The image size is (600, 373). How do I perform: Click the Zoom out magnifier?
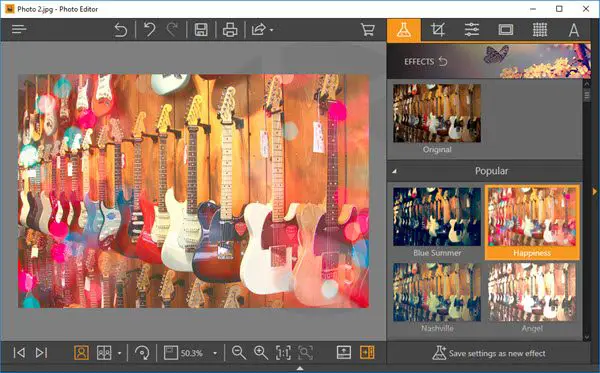click(x=239, y=353)
